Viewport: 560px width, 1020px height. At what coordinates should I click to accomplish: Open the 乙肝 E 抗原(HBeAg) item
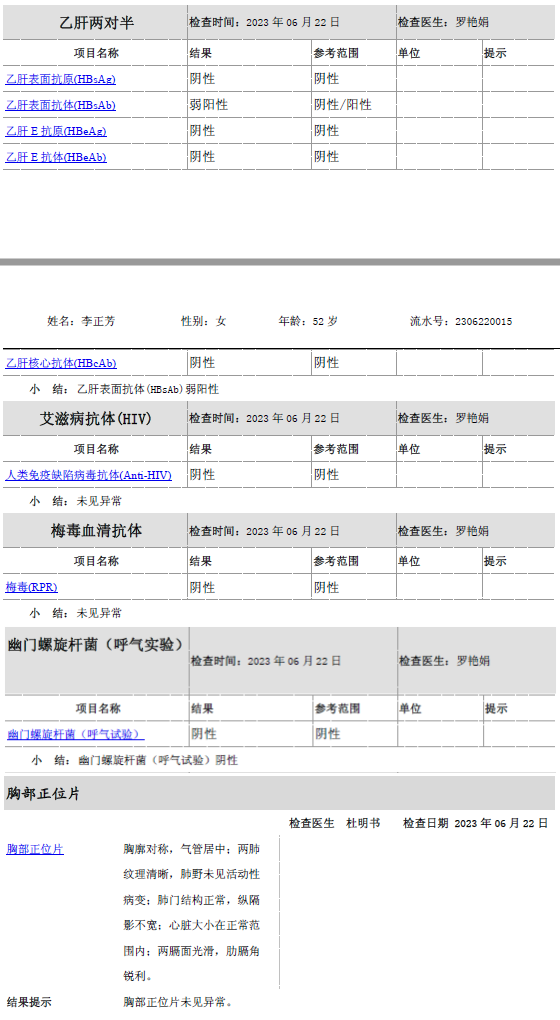[x=56, y=131]
